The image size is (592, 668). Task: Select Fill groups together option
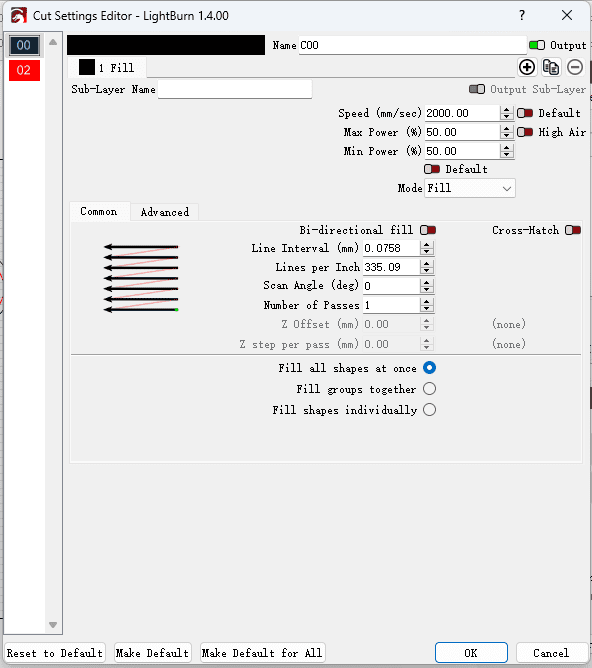(429, 389)
